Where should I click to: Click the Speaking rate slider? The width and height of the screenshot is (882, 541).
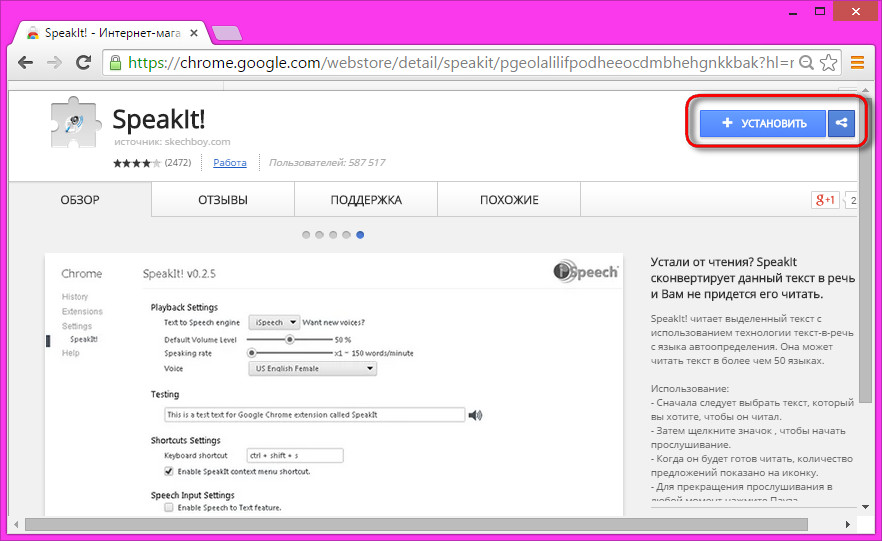290,353
